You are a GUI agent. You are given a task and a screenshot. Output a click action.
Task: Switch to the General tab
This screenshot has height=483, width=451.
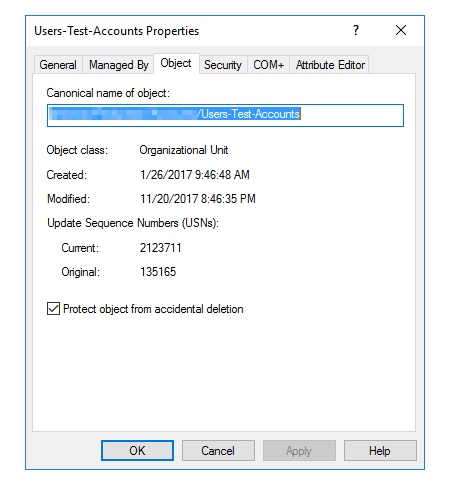[58, 65]
